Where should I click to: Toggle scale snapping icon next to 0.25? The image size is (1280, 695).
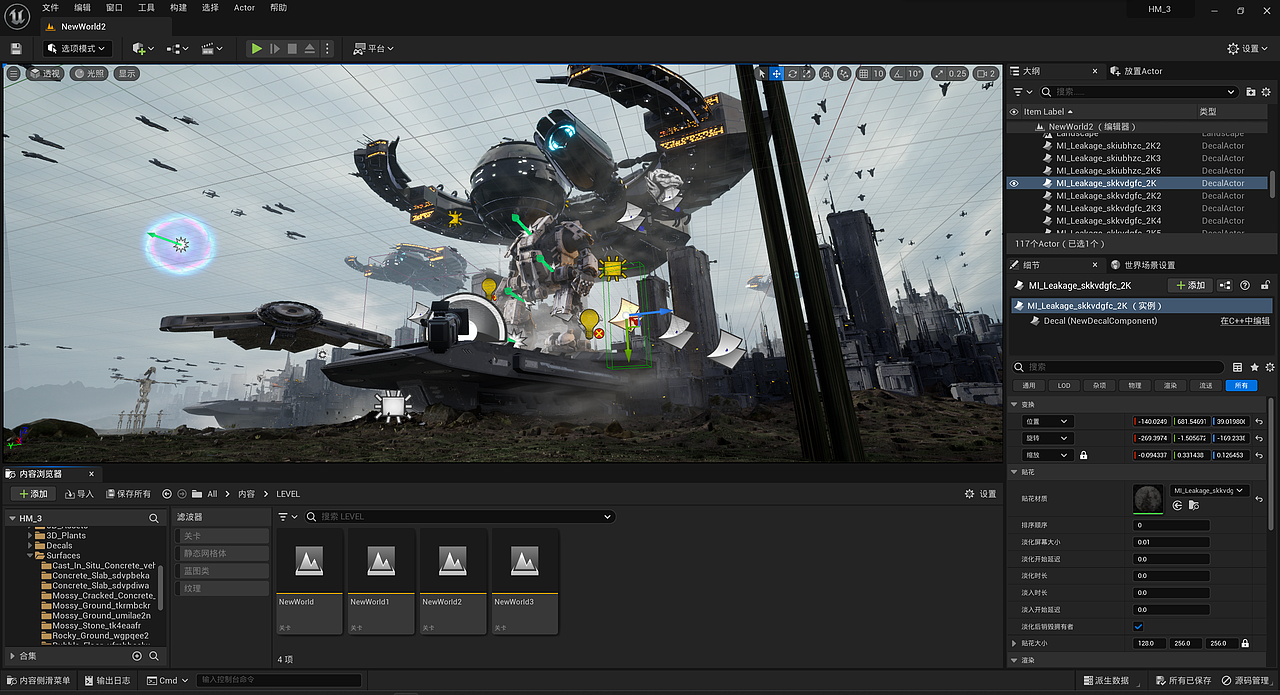940,73
